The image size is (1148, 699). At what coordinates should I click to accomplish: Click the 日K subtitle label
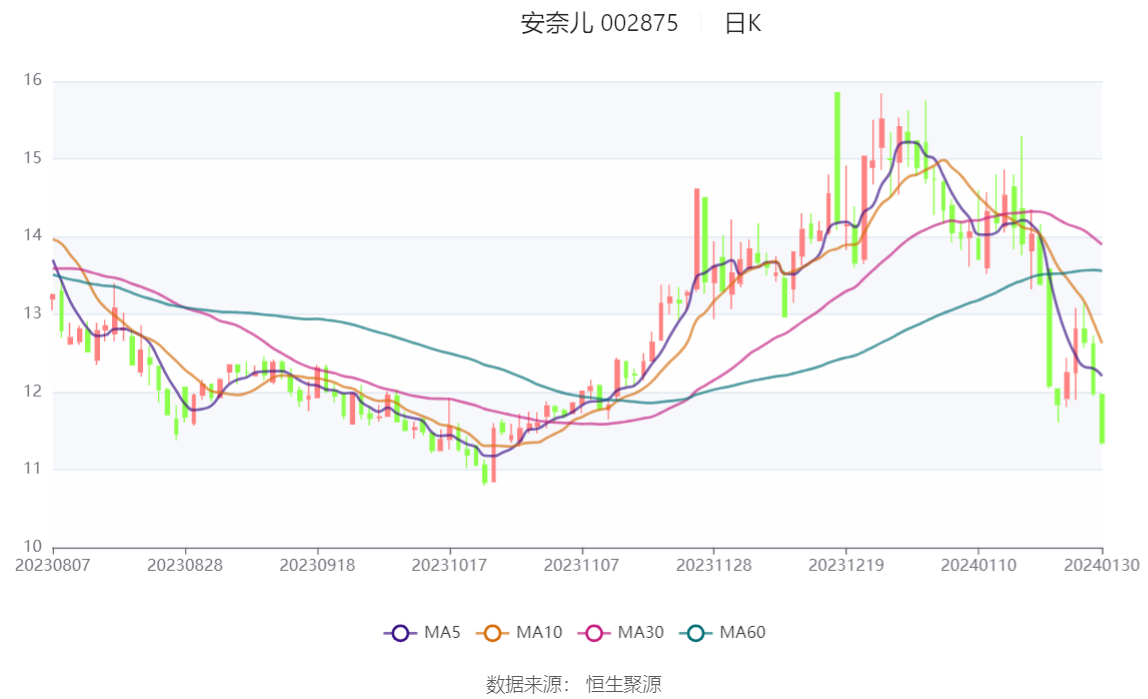click(x=742, y=23)
